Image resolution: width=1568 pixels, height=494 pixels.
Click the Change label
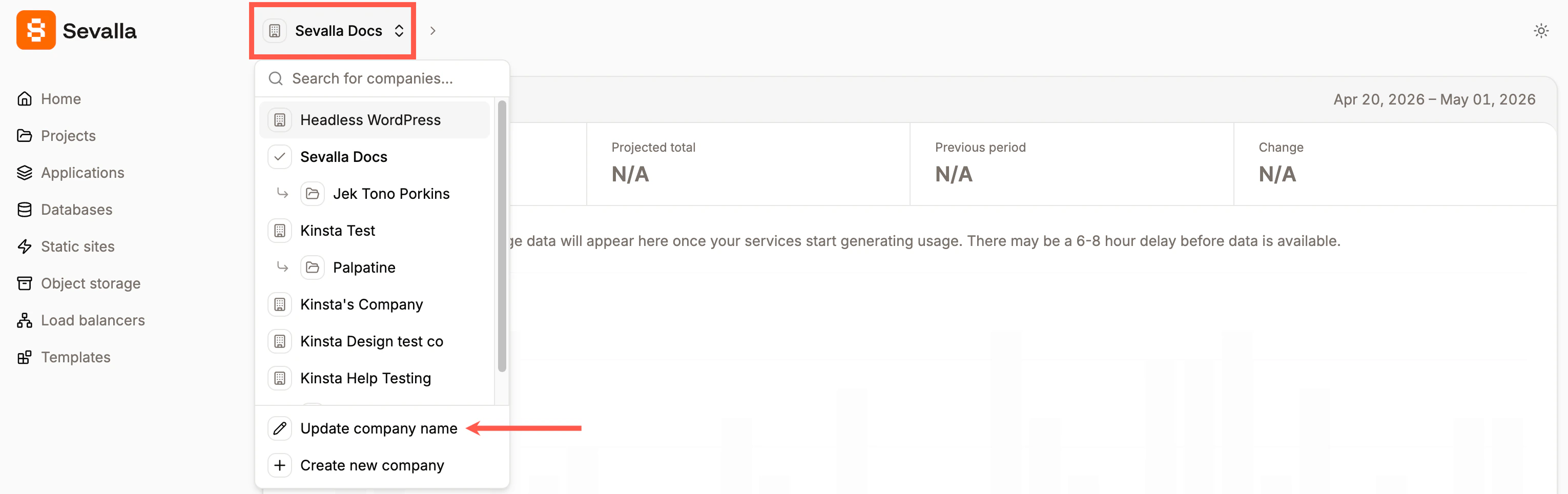1281,147
